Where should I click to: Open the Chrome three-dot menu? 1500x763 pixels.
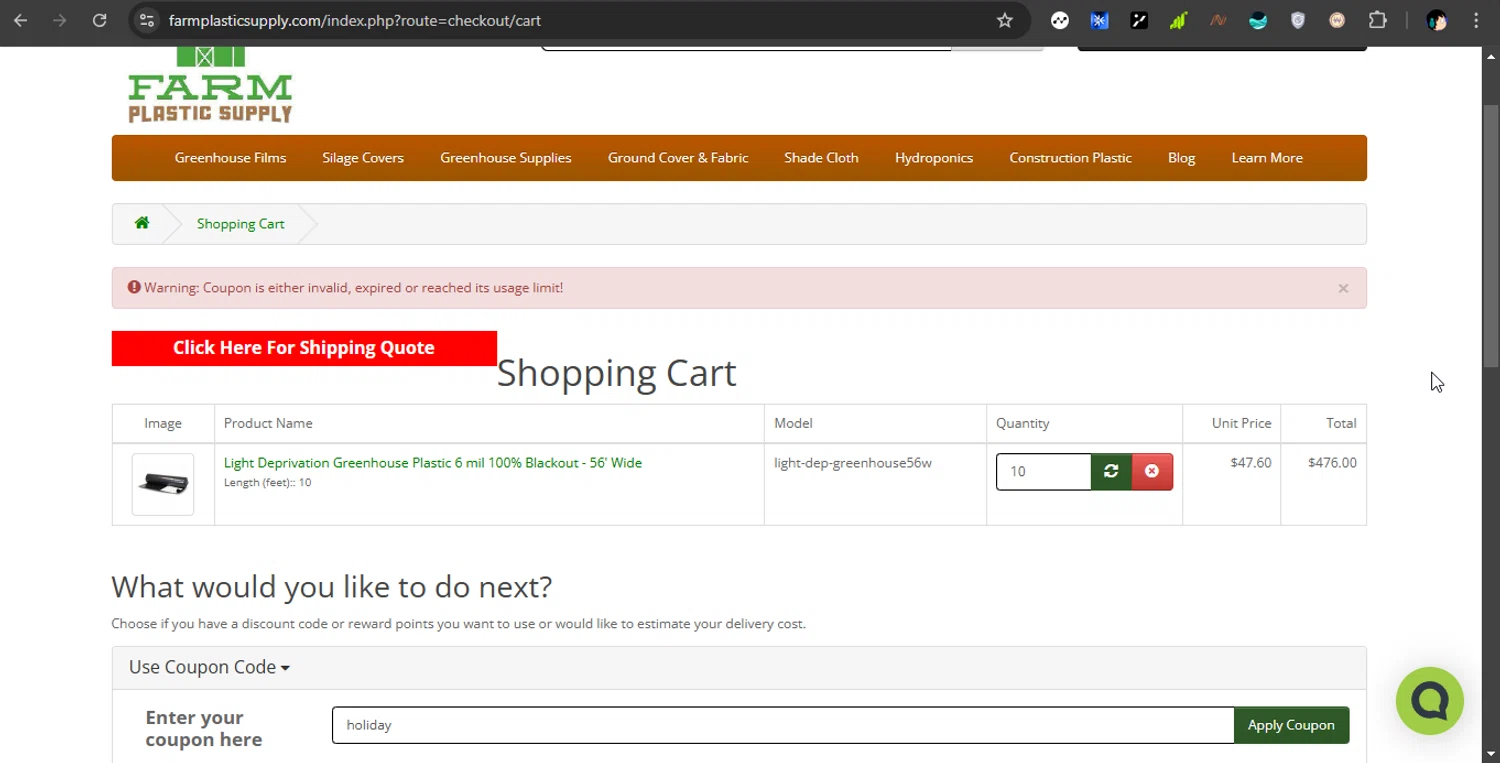[1476, 20]
